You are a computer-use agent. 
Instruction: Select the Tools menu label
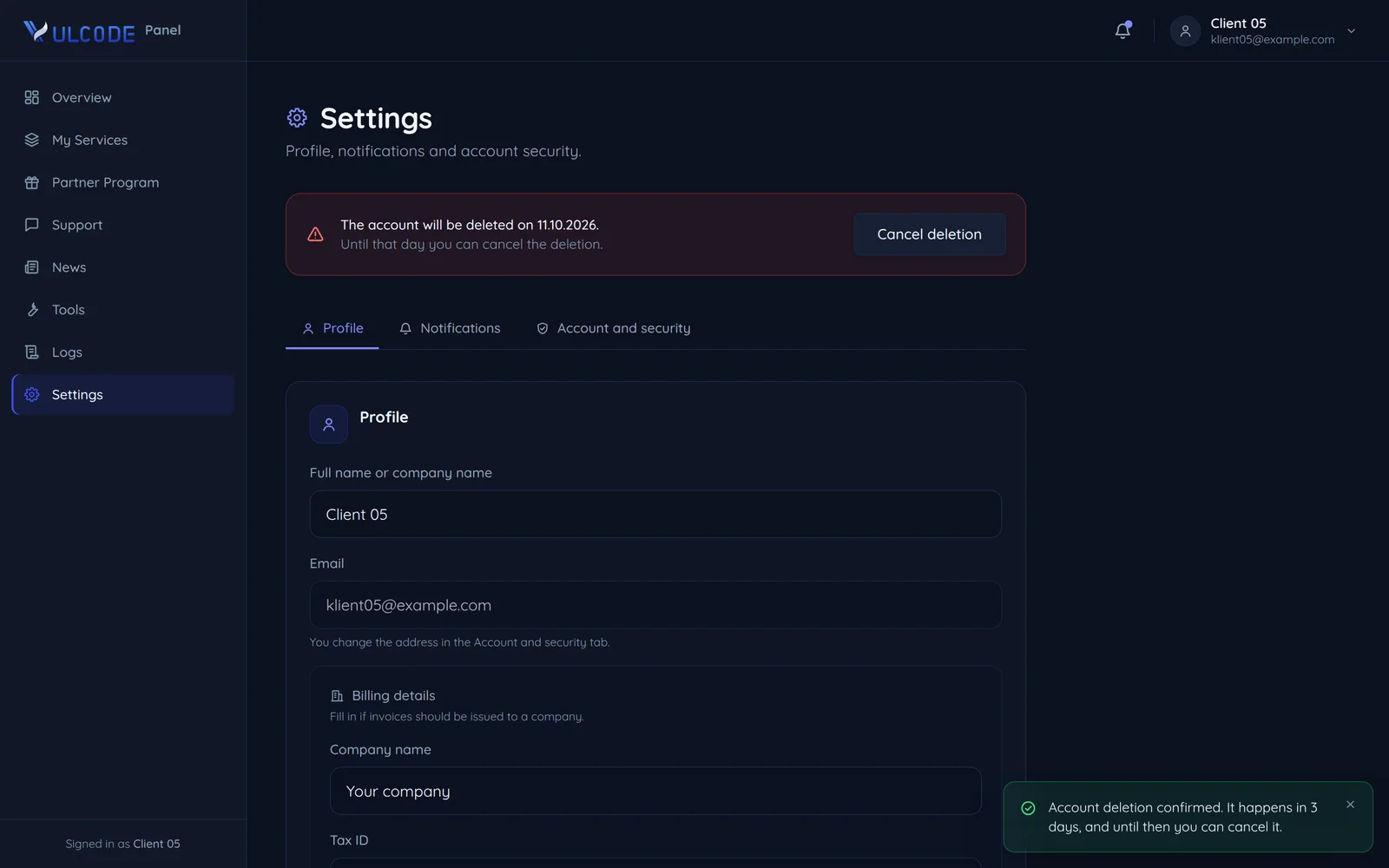point(69,310)
